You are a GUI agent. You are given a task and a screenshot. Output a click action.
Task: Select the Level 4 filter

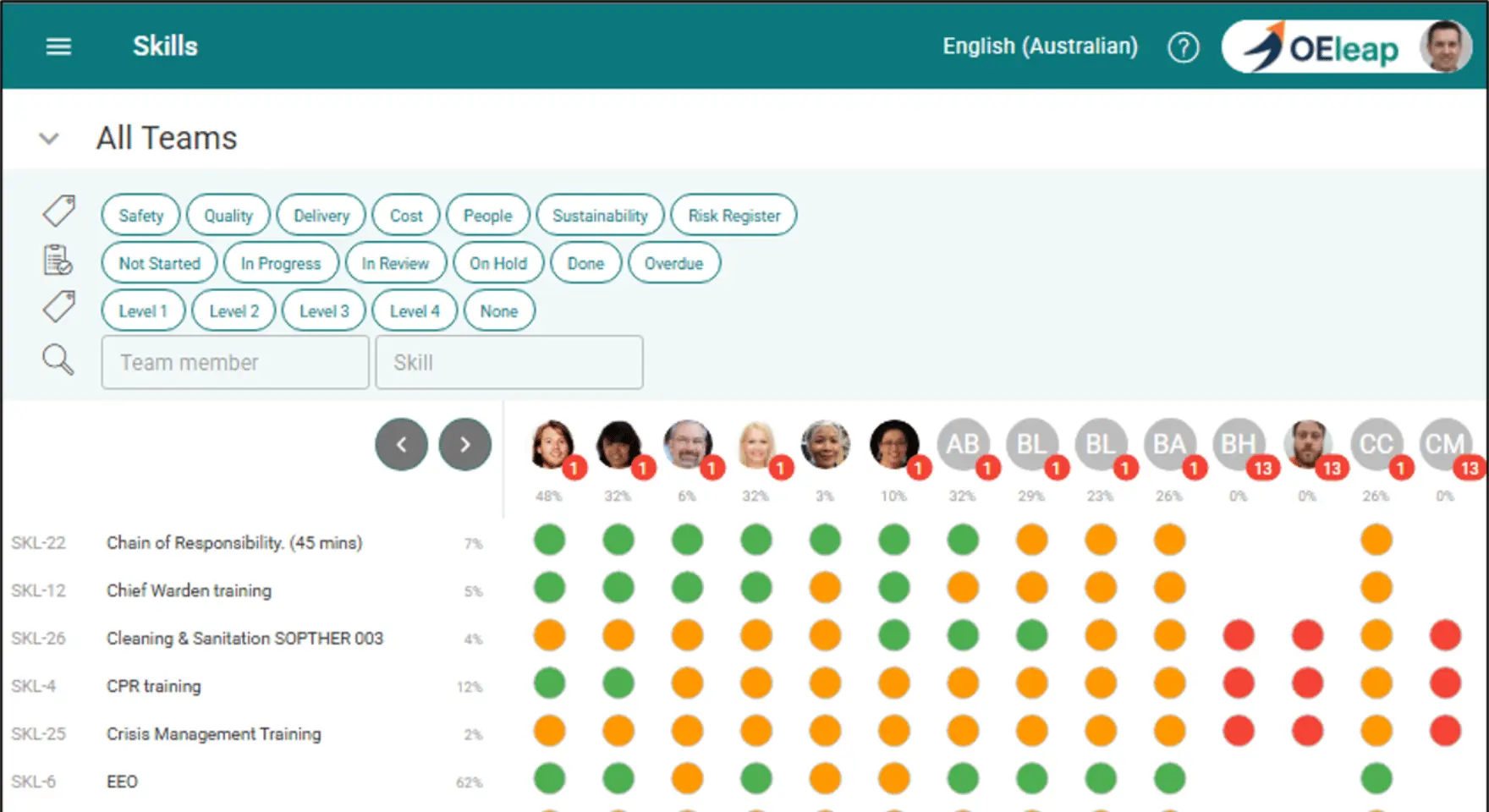[x=415, y=310]
